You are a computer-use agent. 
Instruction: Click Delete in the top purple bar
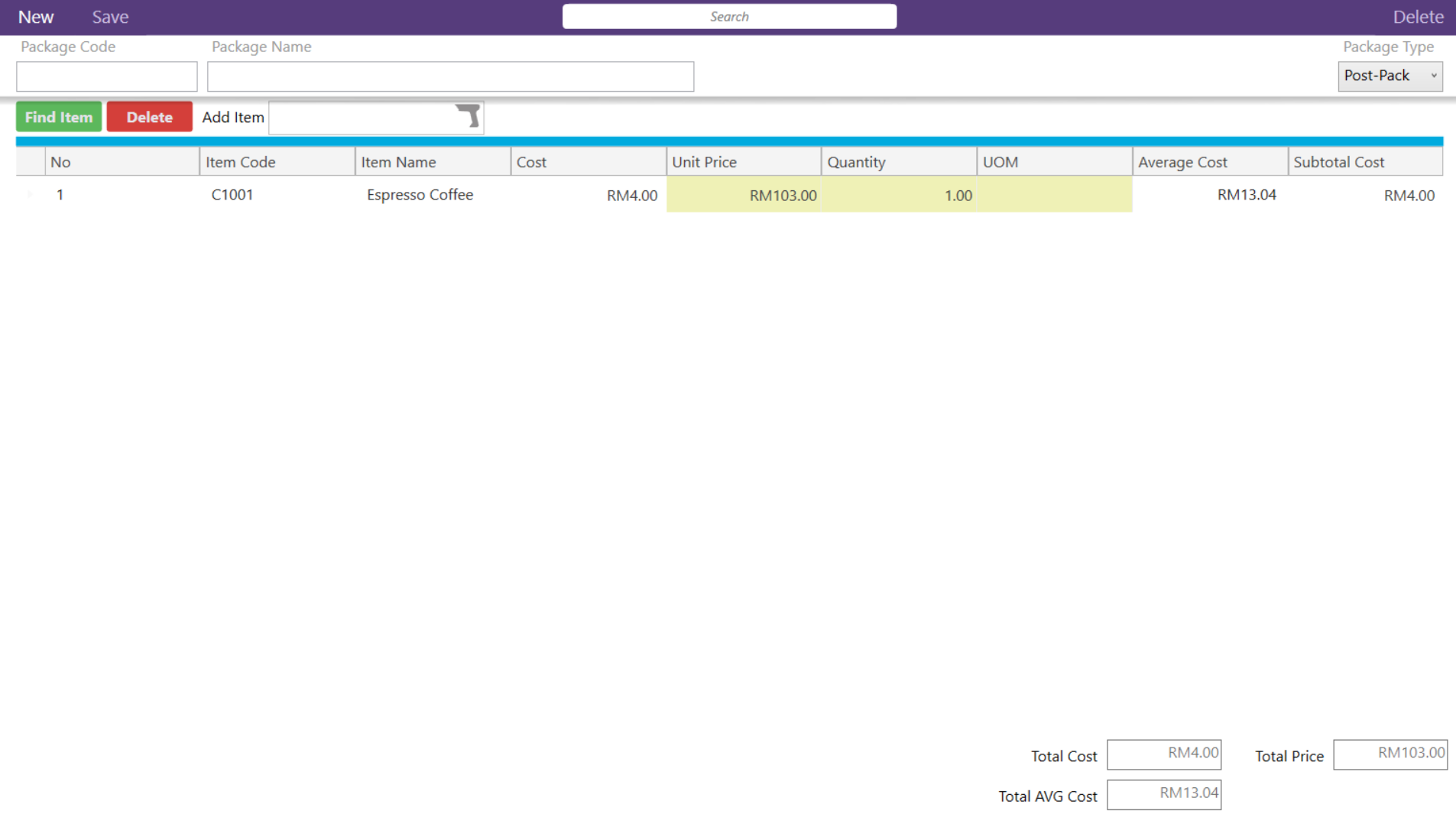pyautogui.click(x=1418, y=17)
